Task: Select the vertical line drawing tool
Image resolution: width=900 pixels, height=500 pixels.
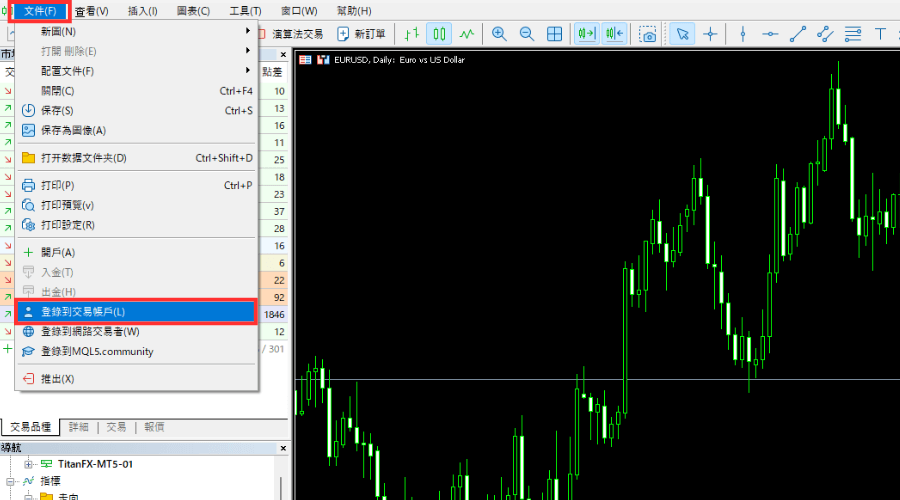Action: click(742, 34)
